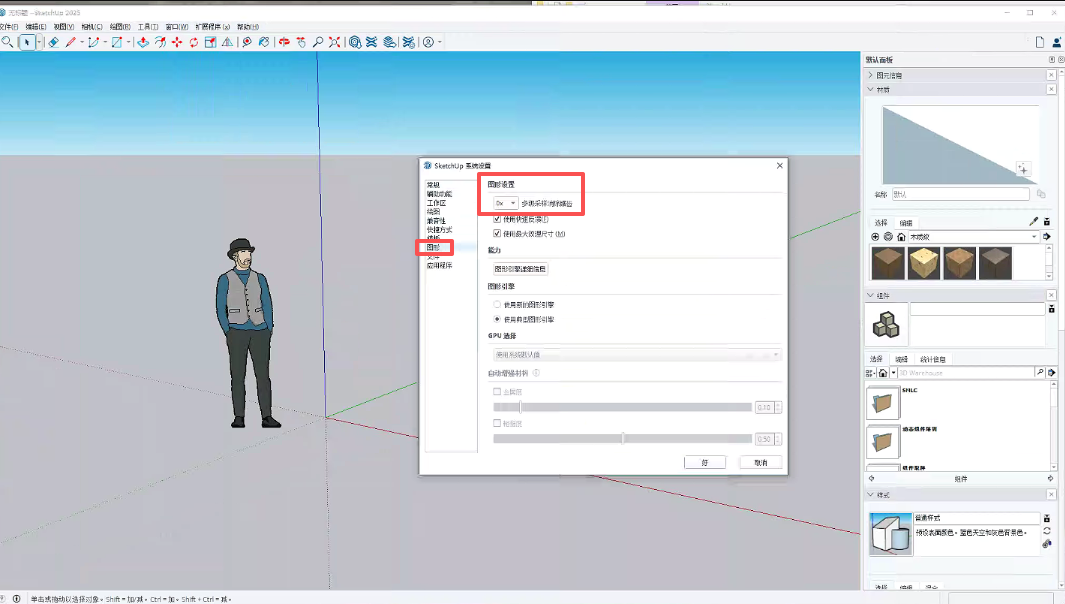Viewport: 1065px width, 604px height.
Task: Select the Pencil line tool
Action: (x=71, y=42)
